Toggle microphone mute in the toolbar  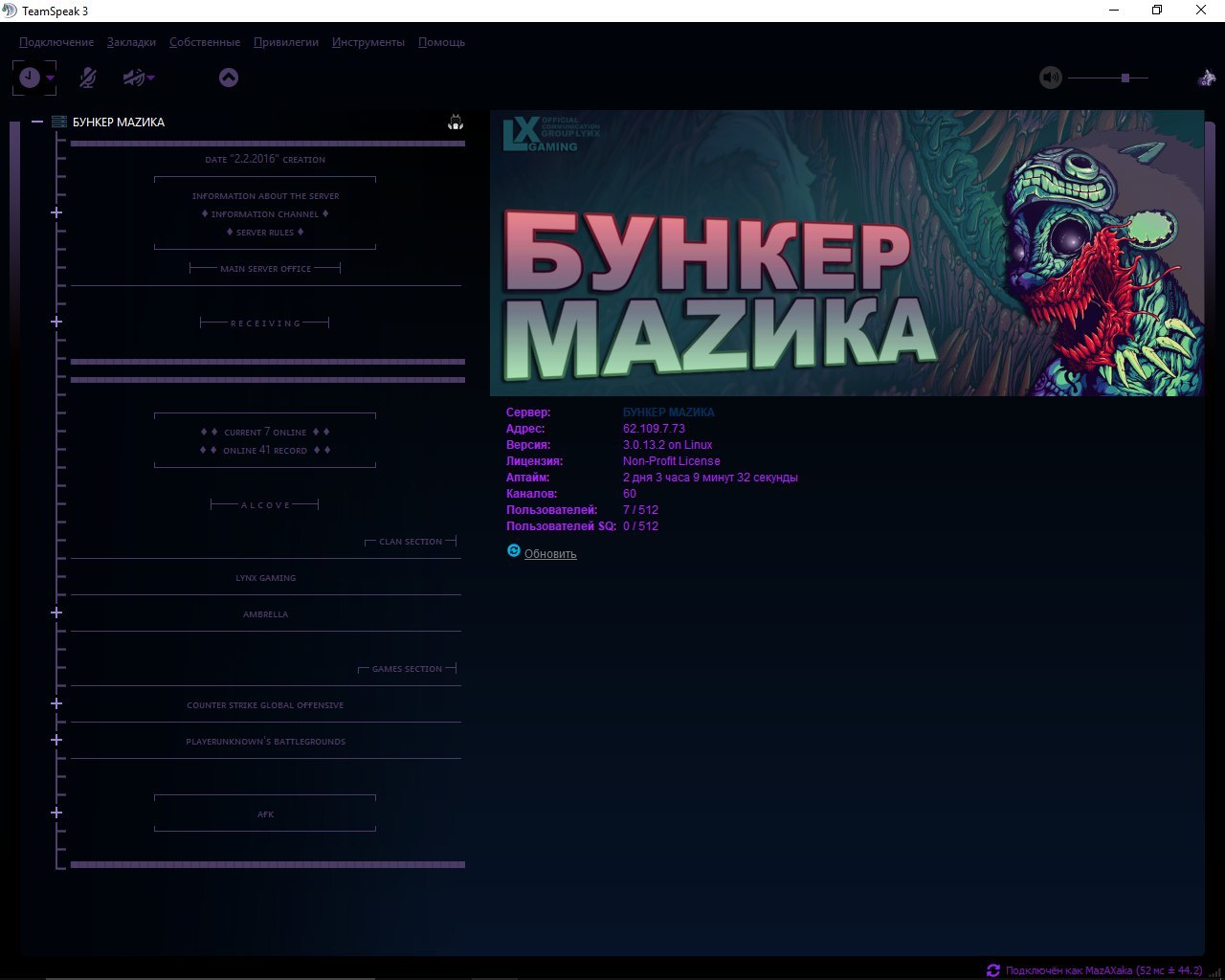point(87,78)
